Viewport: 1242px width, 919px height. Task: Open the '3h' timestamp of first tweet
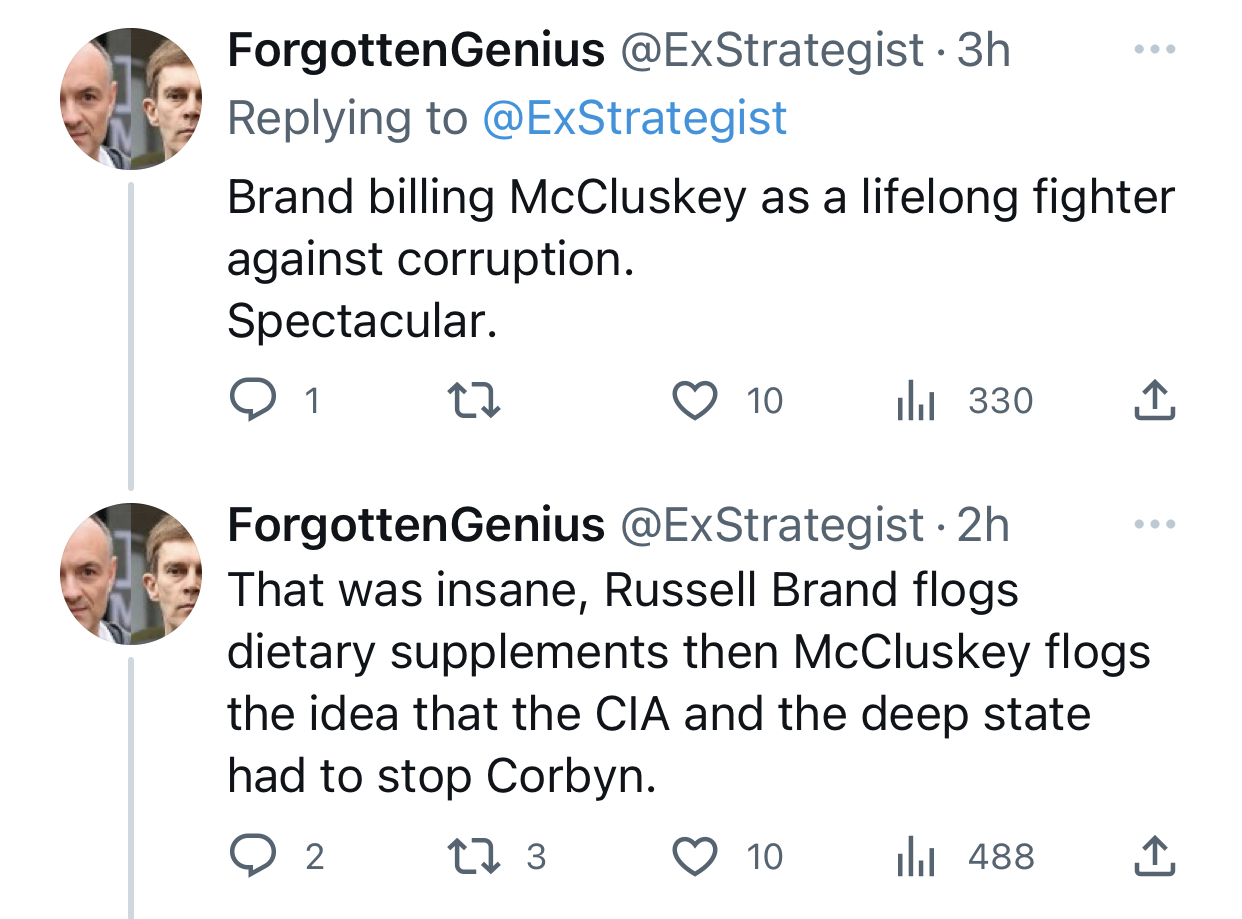click(983, 50)
